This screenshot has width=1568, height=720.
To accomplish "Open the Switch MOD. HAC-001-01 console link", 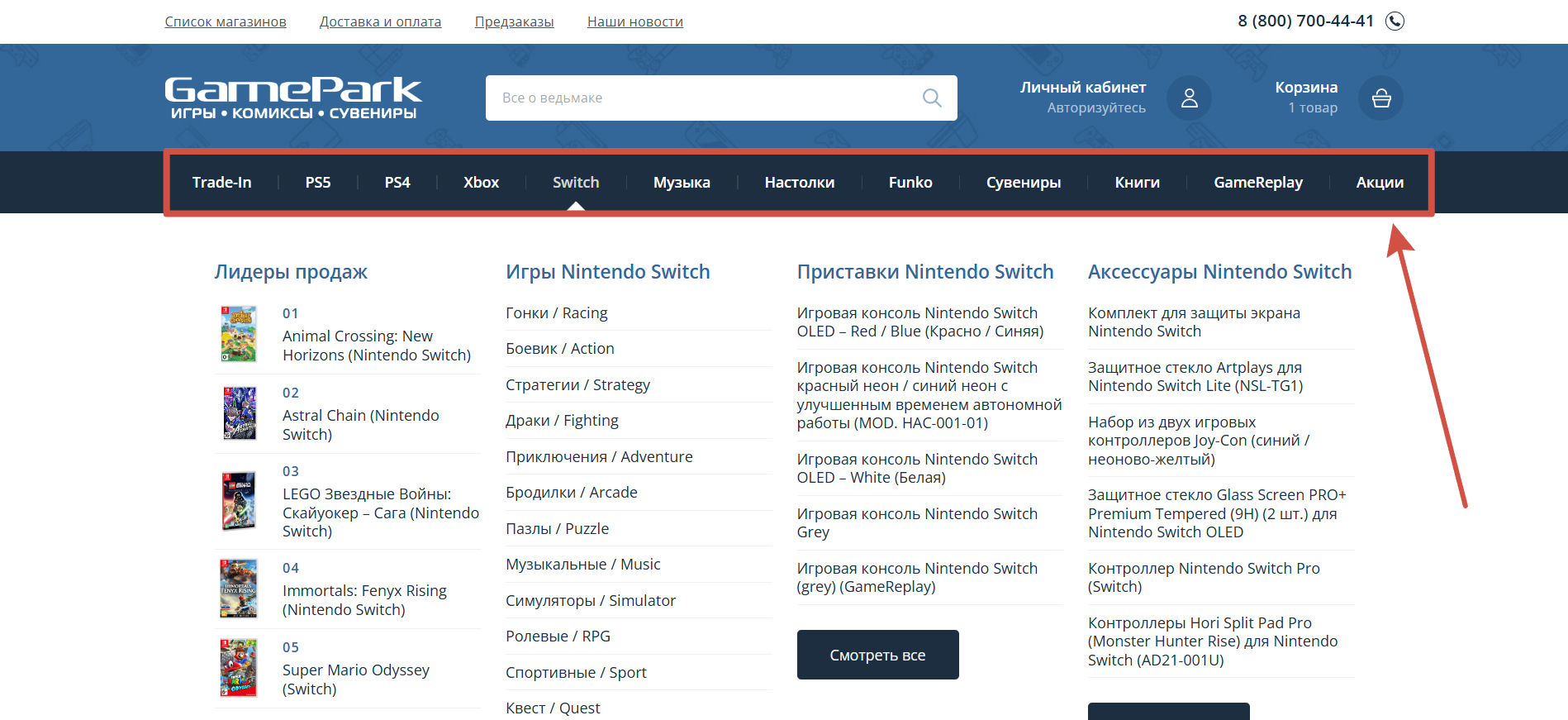I will (x=929, y=394).
